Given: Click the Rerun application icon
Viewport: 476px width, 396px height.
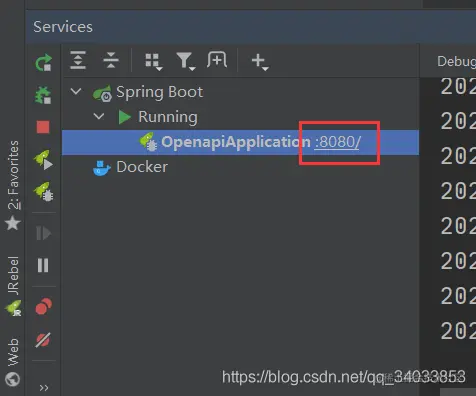Looking at the screenshot, I should tap(44, 63).
